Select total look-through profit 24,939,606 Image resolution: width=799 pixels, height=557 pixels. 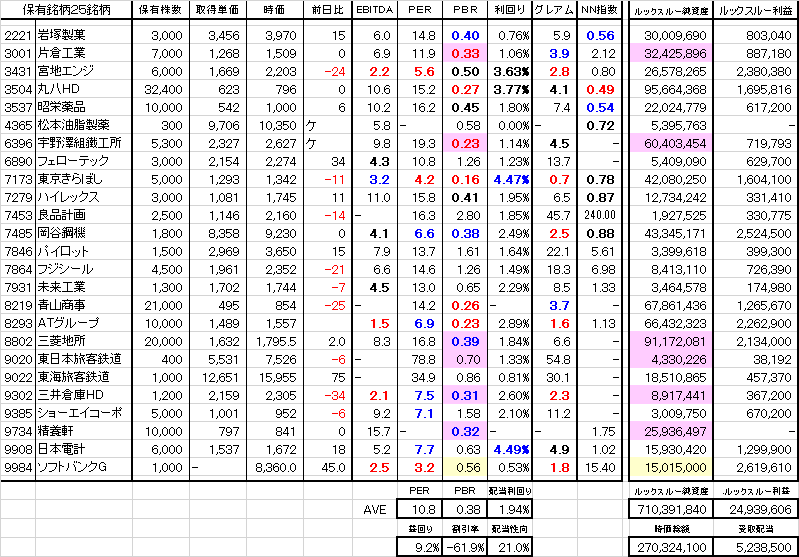tap(756, 509)
